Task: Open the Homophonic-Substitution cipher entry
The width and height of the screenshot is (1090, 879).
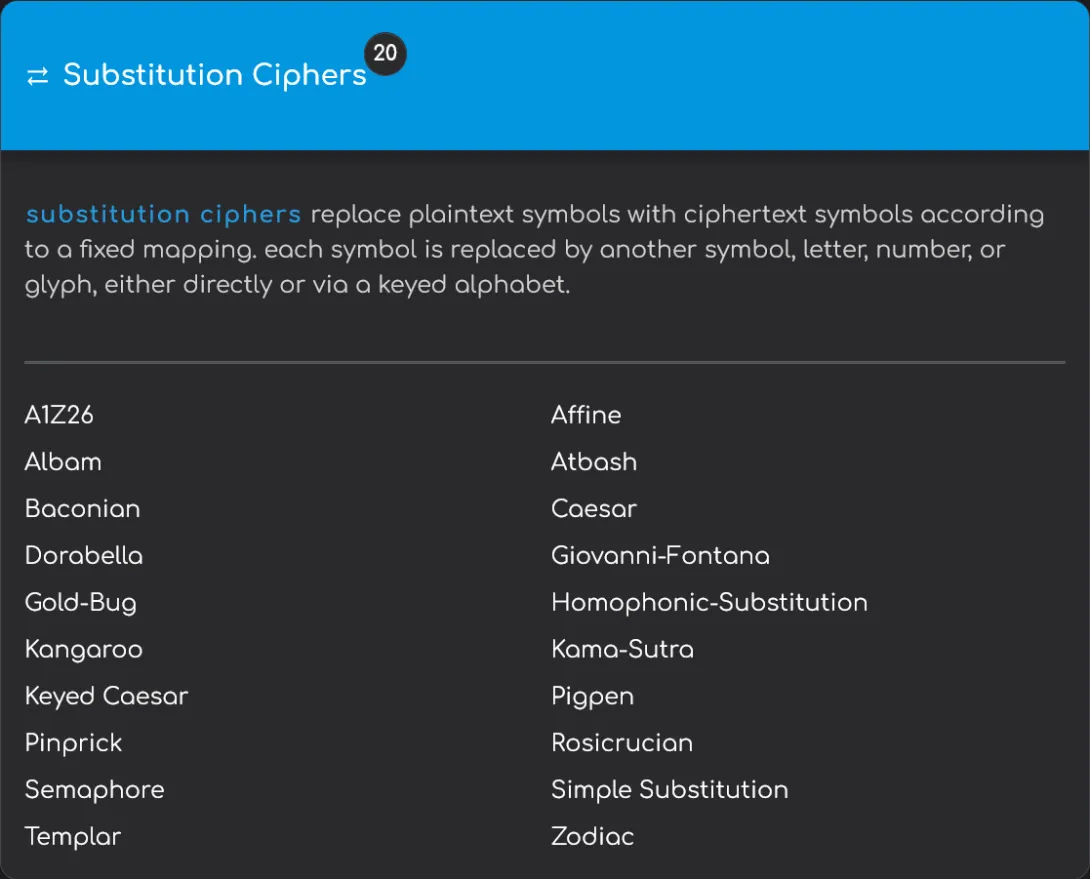Action: 709,603
